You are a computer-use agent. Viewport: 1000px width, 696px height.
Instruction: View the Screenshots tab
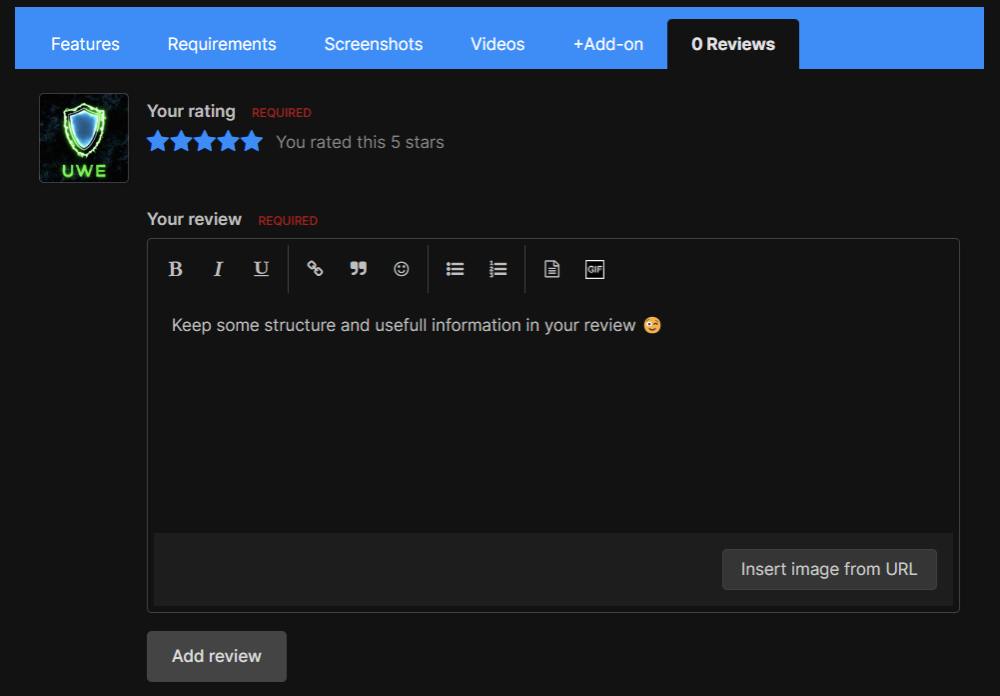click(373, 44)
